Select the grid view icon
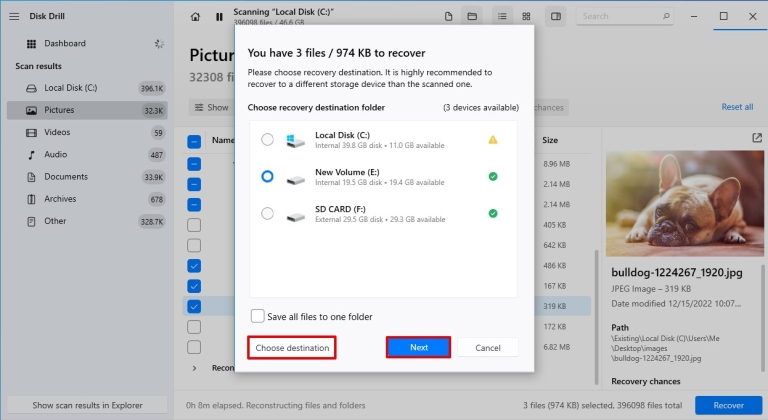Image resolution: width=768 pixels, height=420 pixels. [x=526, y=17]
